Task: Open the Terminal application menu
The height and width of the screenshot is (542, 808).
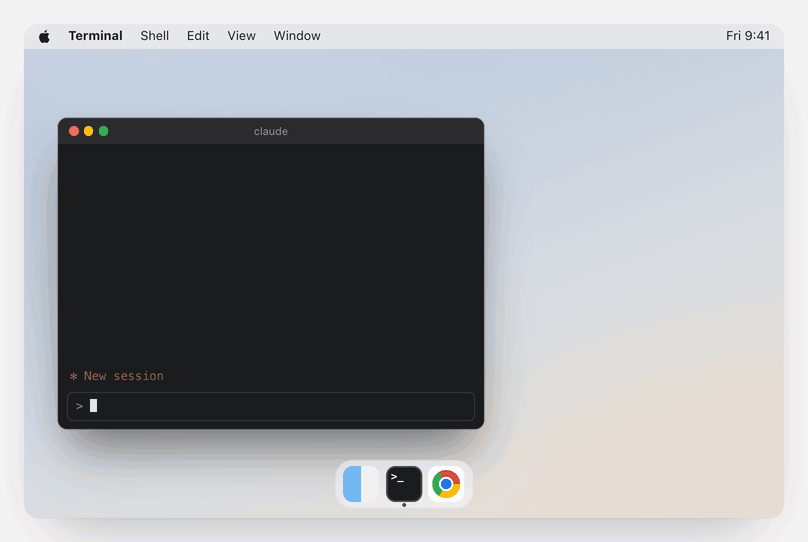Action: click(95, 36)
